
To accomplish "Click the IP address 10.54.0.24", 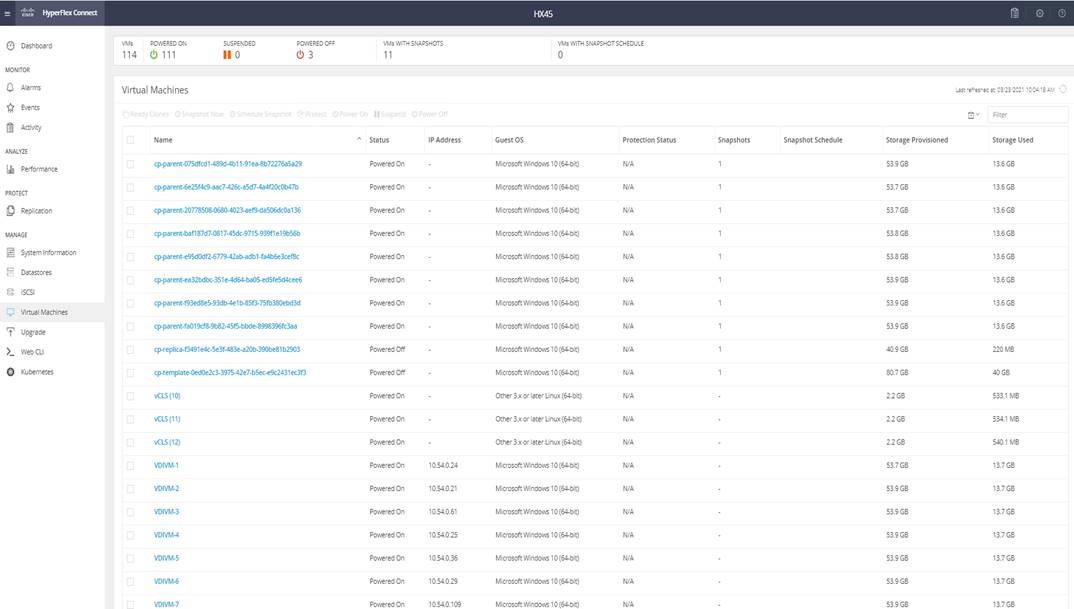I will [443, 466].
